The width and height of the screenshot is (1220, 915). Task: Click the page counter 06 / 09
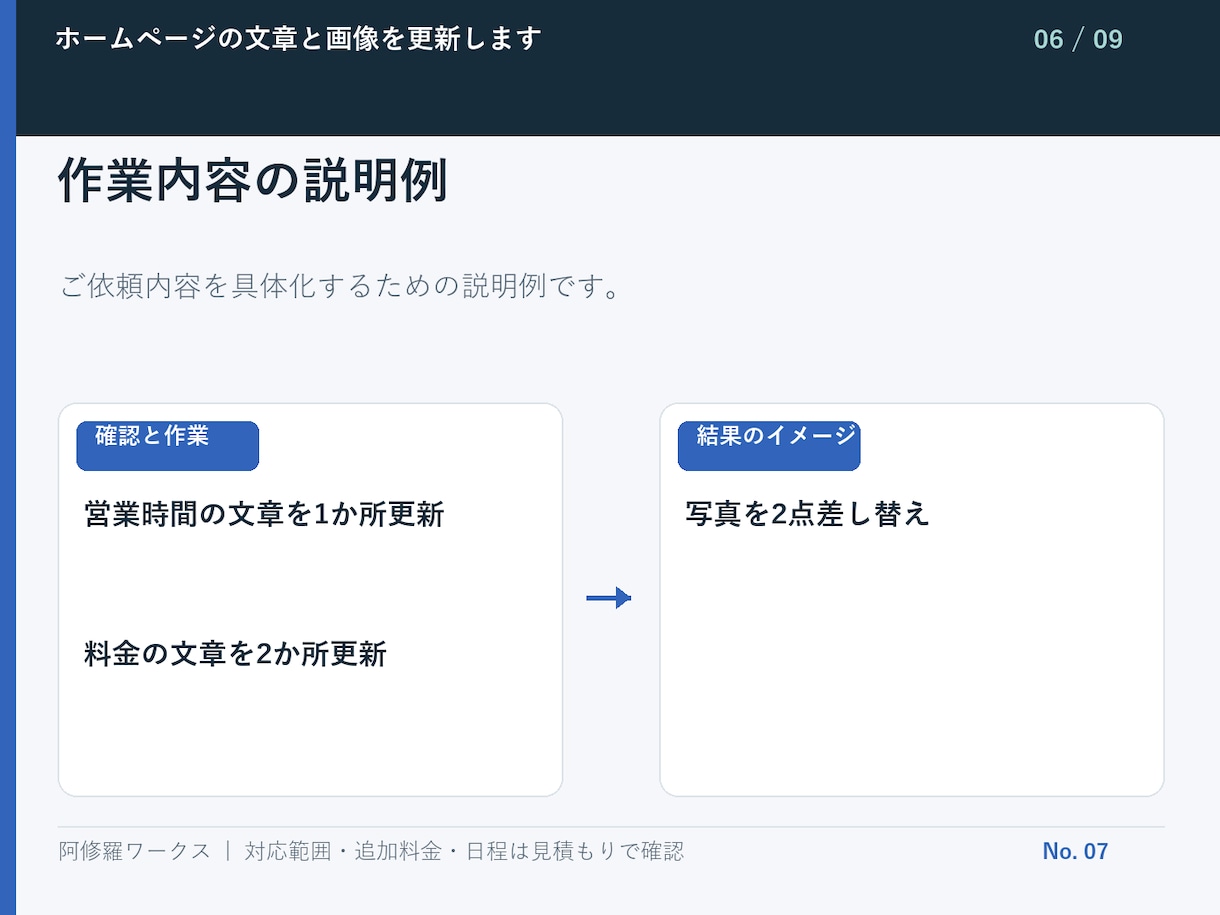coord(1078,40)
